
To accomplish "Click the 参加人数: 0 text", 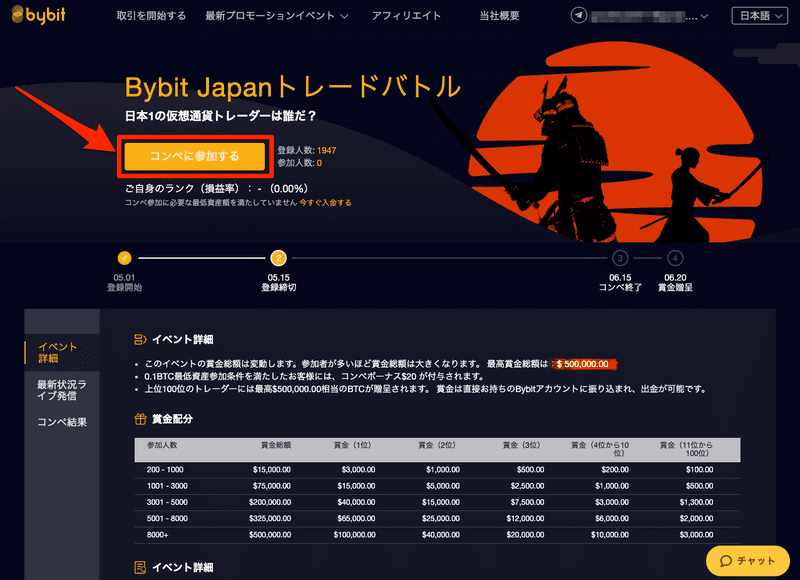I will [299, 163].
